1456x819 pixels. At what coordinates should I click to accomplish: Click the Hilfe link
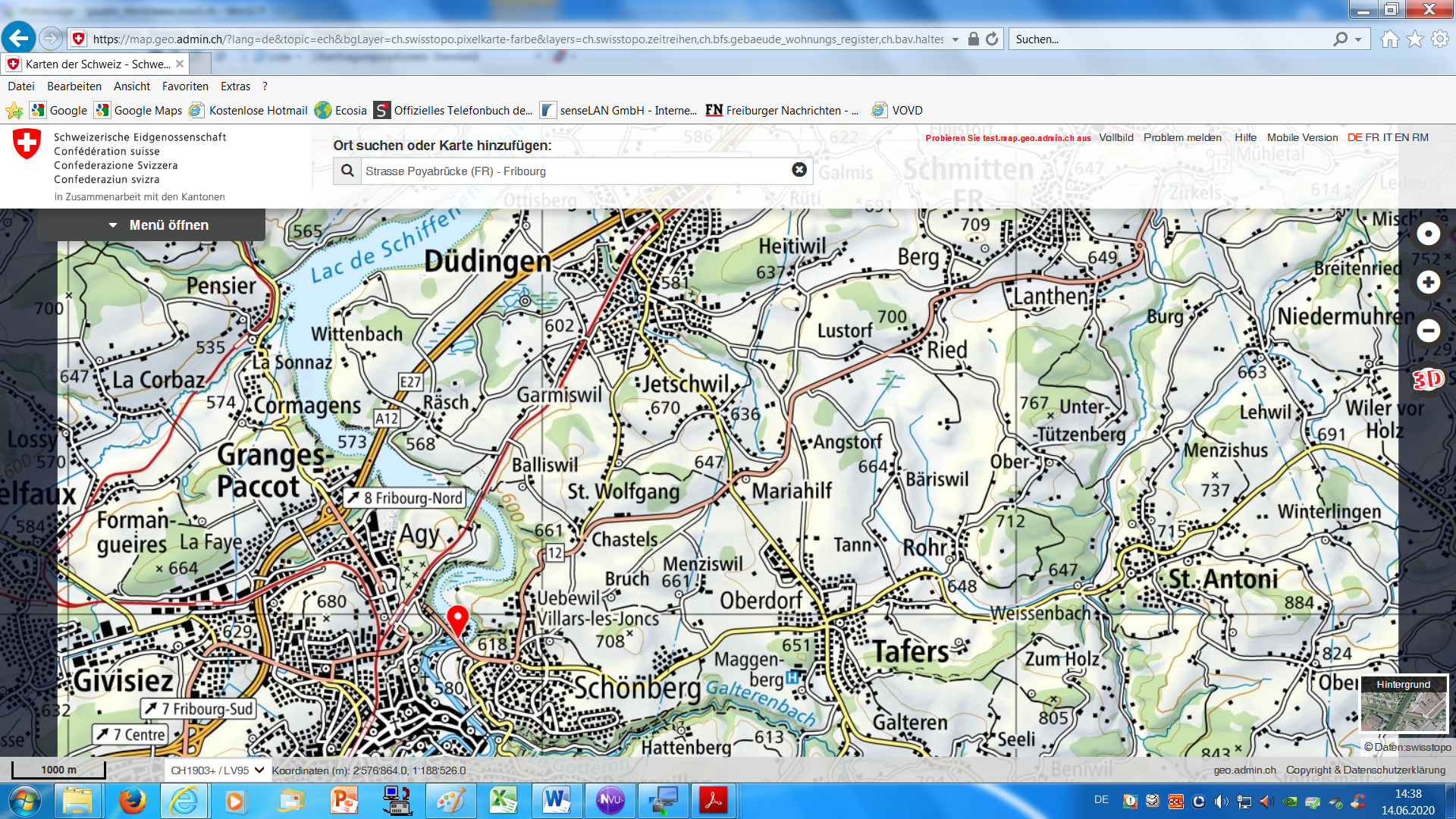(x=1245, y=137)
